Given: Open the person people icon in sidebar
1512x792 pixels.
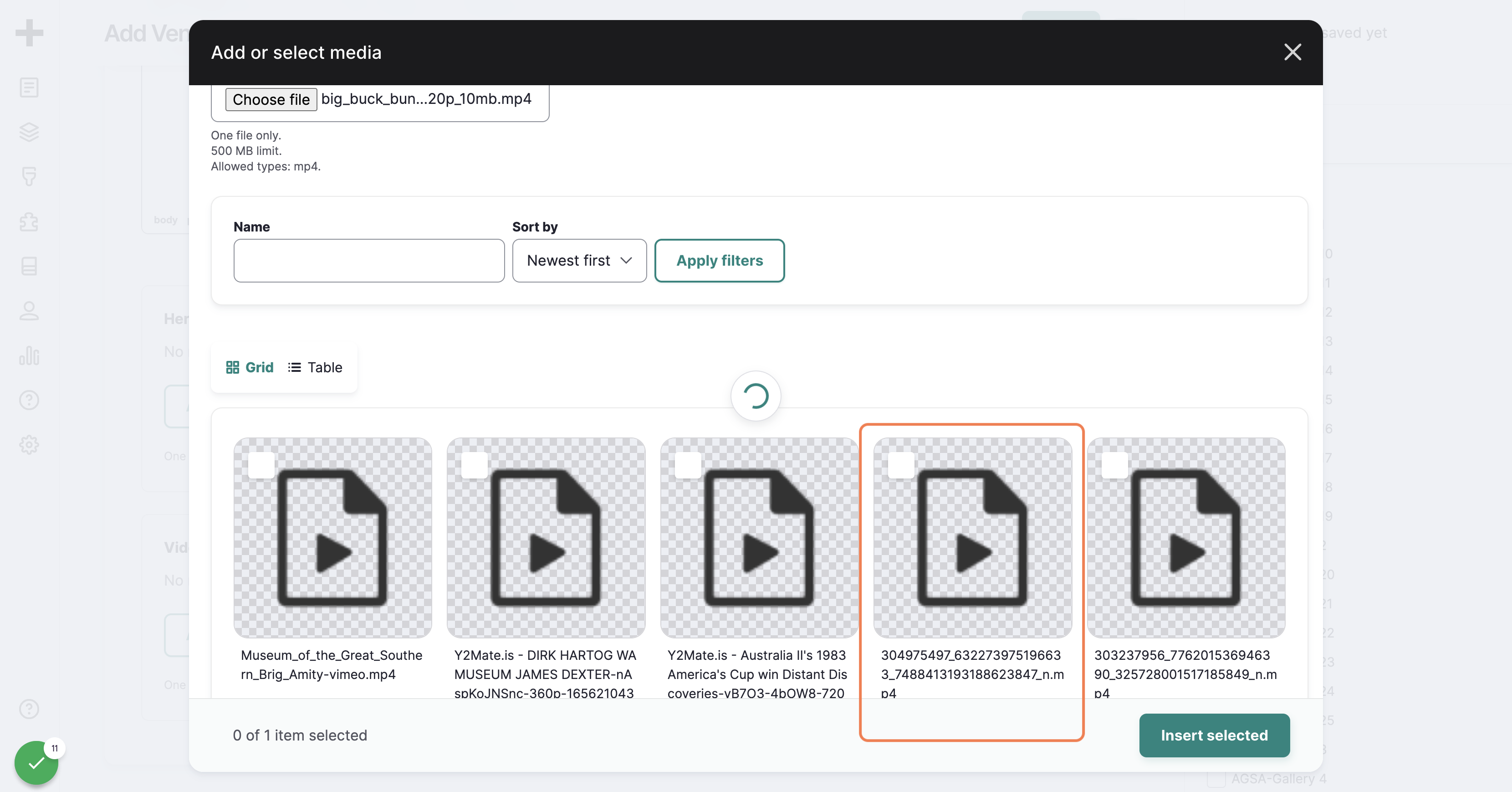Looking at the screenshot, I should pyautogui.click(x=29, y=311).
